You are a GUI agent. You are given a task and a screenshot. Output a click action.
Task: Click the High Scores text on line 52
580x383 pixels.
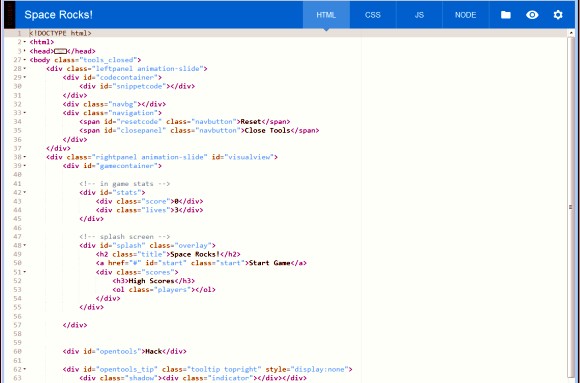[151, 281]
